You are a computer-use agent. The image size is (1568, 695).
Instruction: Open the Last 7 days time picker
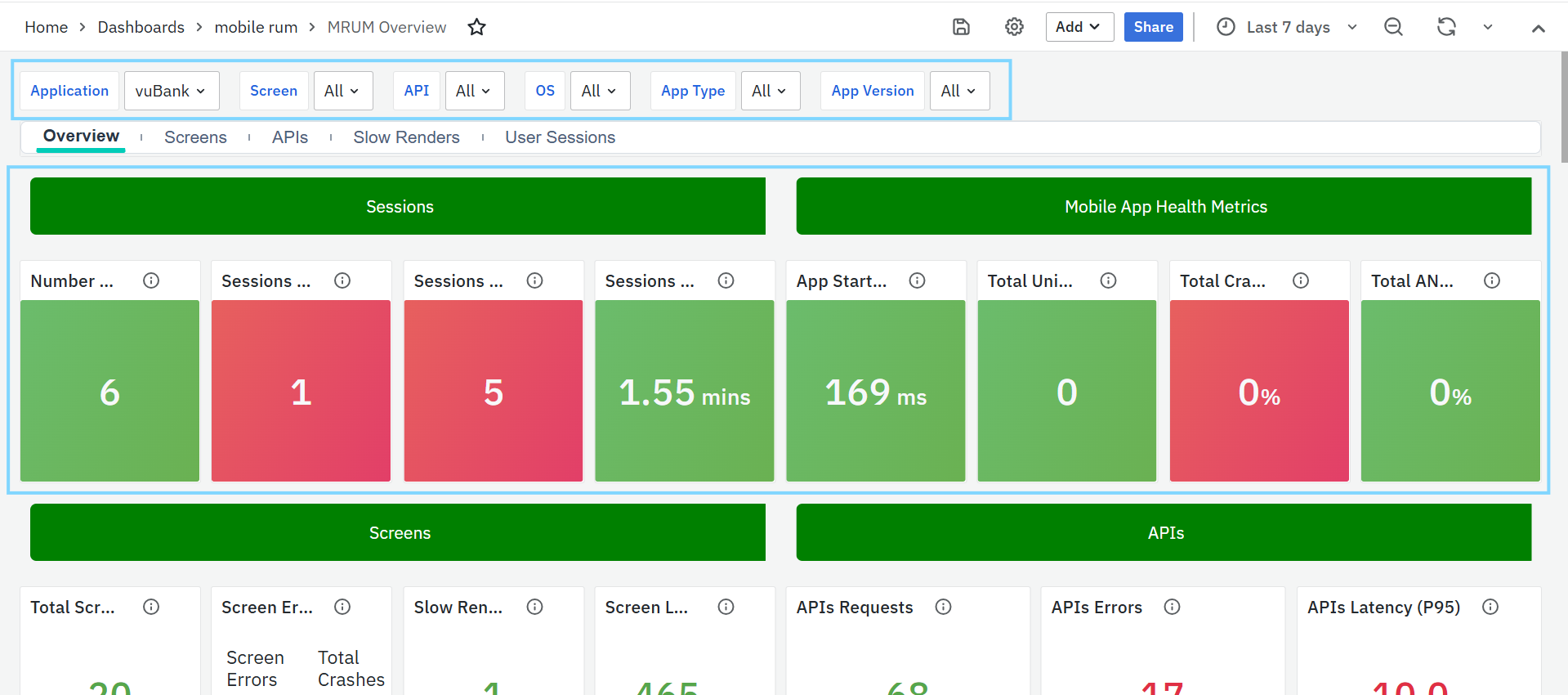pos(1287,27)
